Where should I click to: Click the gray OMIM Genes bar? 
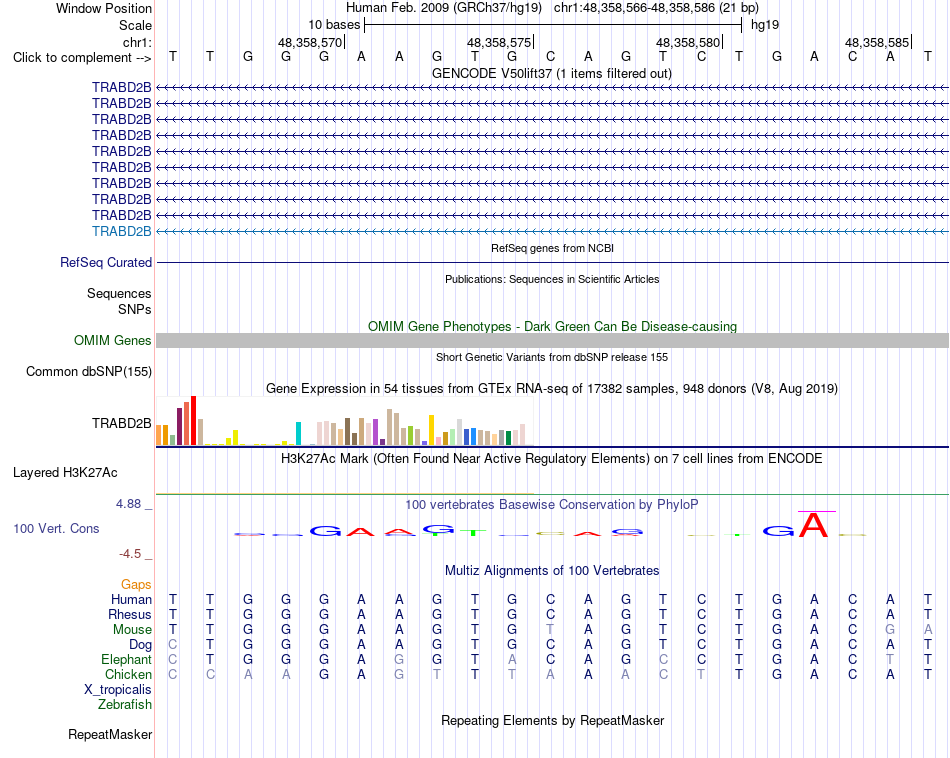point(552,341)
